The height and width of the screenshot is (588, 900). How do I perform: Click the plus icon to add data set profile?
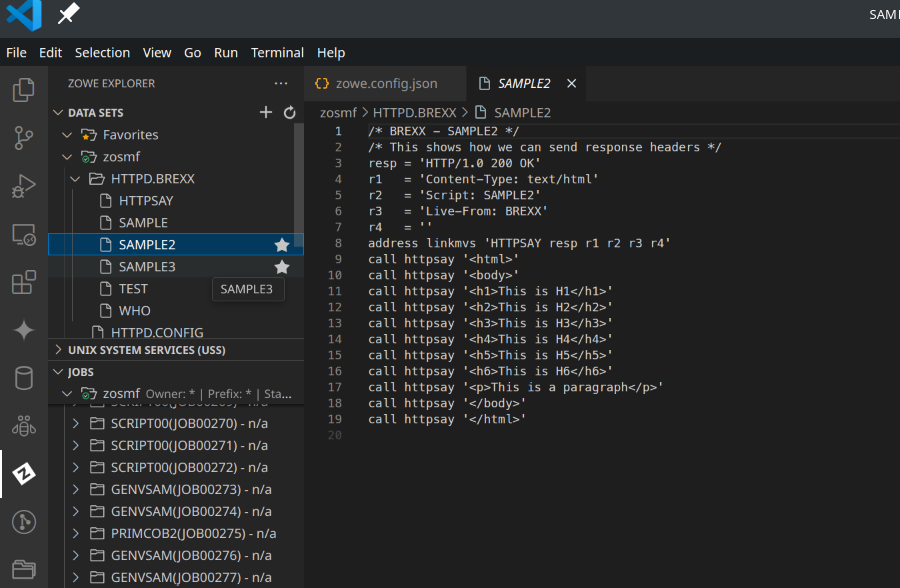point(266,113)
